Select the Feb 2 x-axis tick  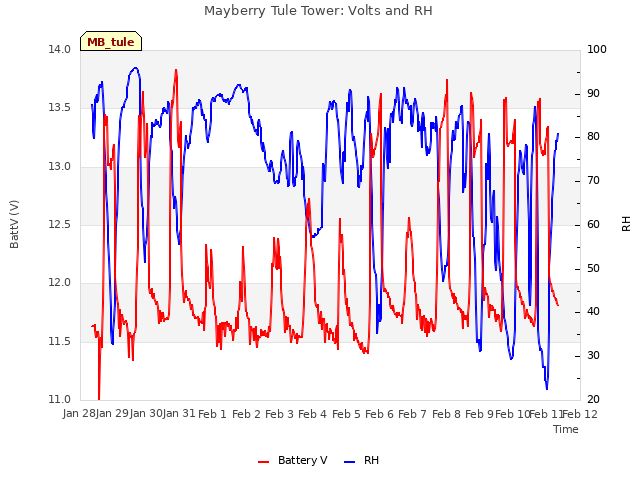click(x=246, y=414)
